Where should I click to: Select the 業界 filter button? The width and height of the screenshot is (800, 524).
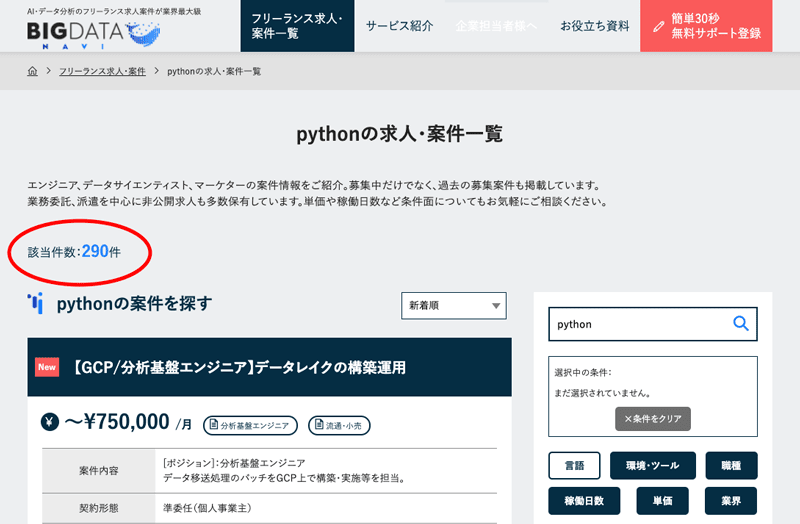tap(731, 501)
